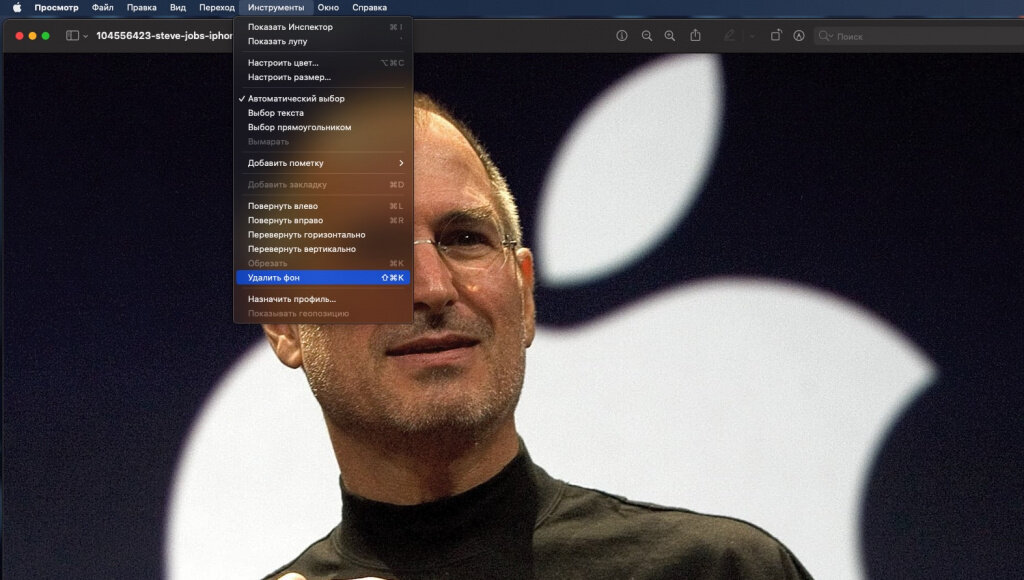The width and height of the screenshot is (1024, 580).
Task: Choose Перевернуть вертикально
Action: (x=323, y=249)
